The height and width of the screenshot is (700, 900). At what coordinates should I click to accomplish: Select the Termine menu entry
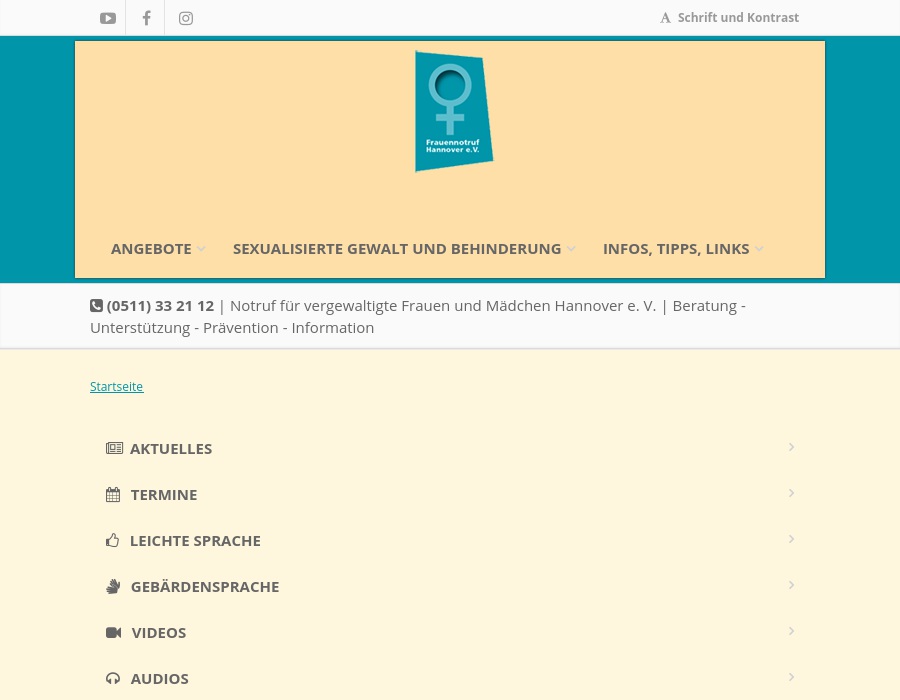click(164, 495)
